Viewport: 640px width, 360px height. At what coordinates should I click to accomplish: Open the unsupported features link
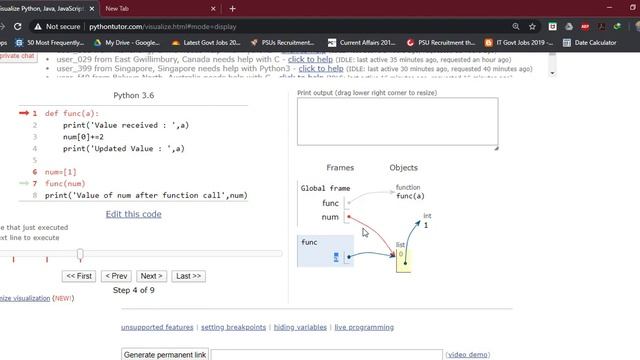pyautogui.click(x=157, y=327)
